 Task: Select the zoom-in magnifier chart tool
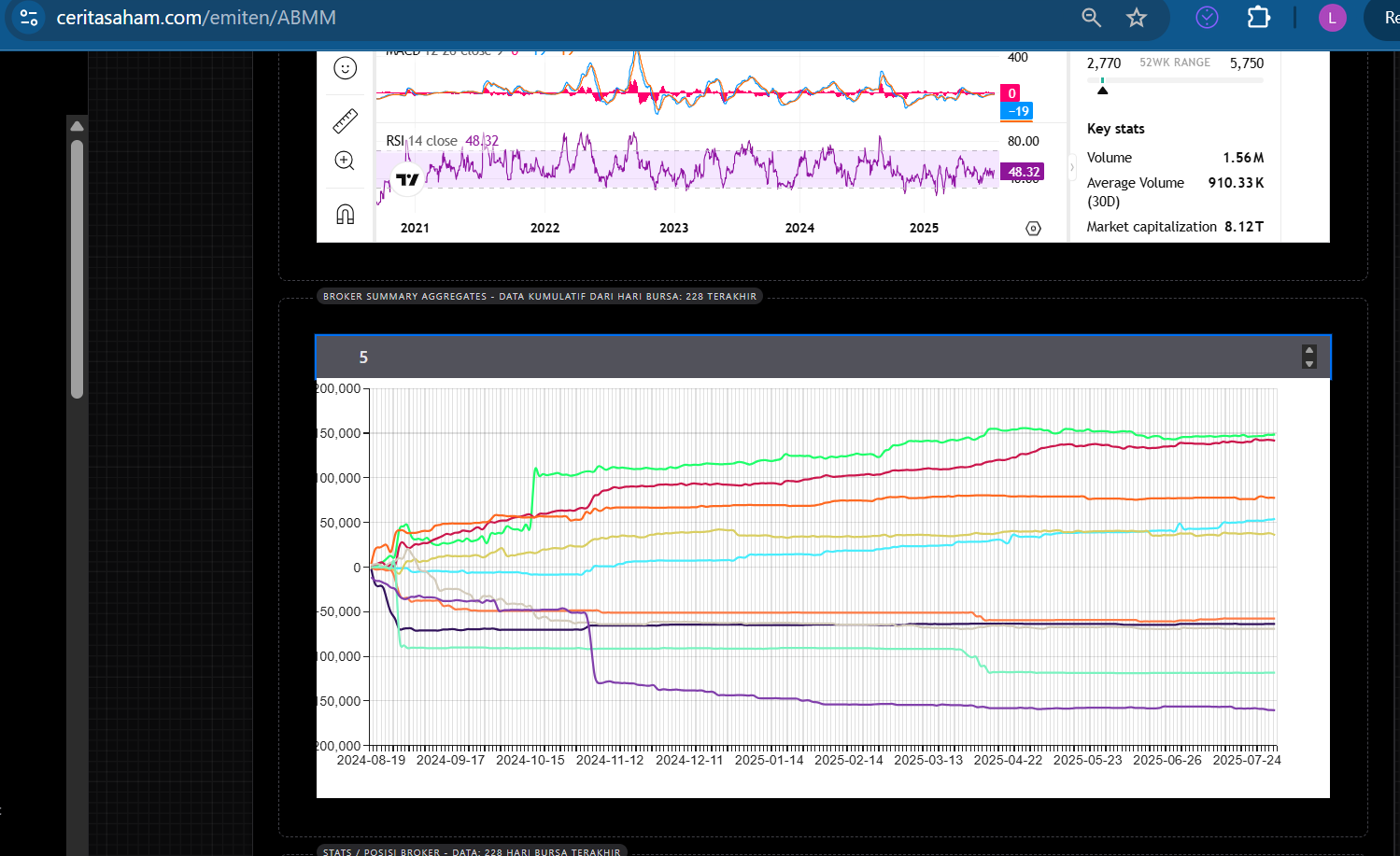click(345, 161)
